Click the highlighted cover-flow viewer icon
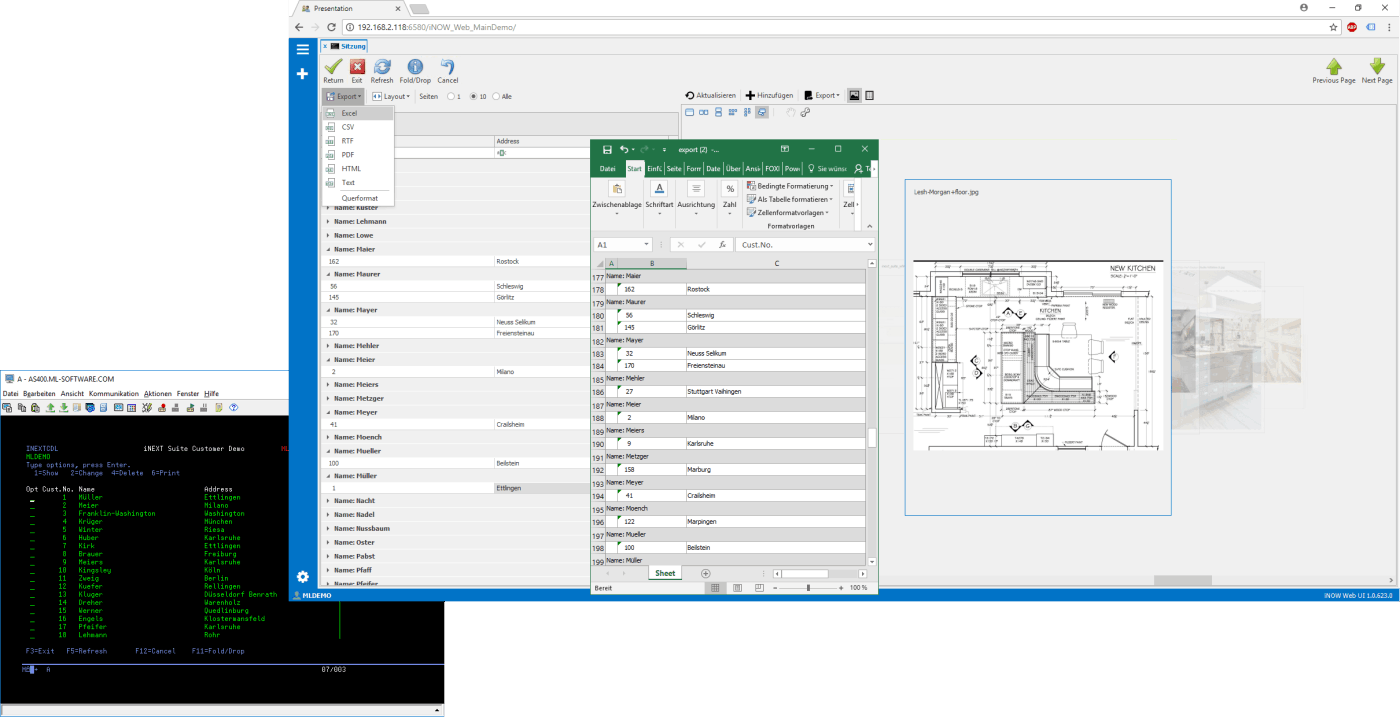The height and width of the screenshot is (717, 1400). point(762,112)
